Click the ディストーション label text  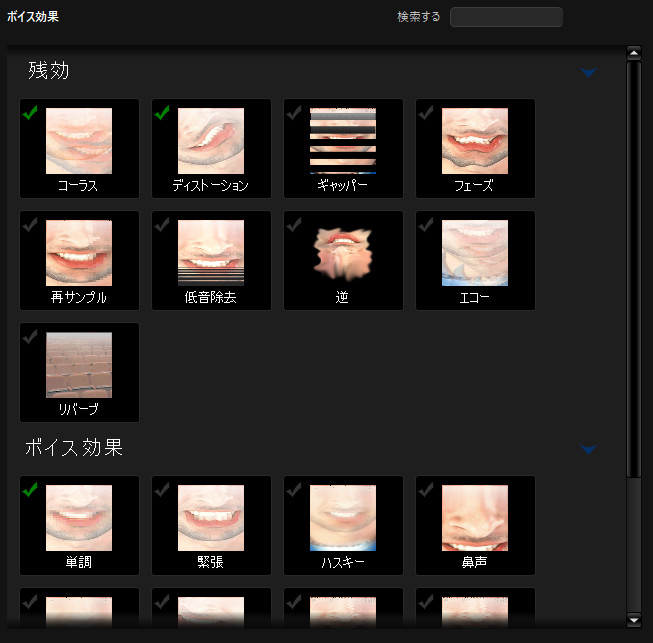click(211, 185)
